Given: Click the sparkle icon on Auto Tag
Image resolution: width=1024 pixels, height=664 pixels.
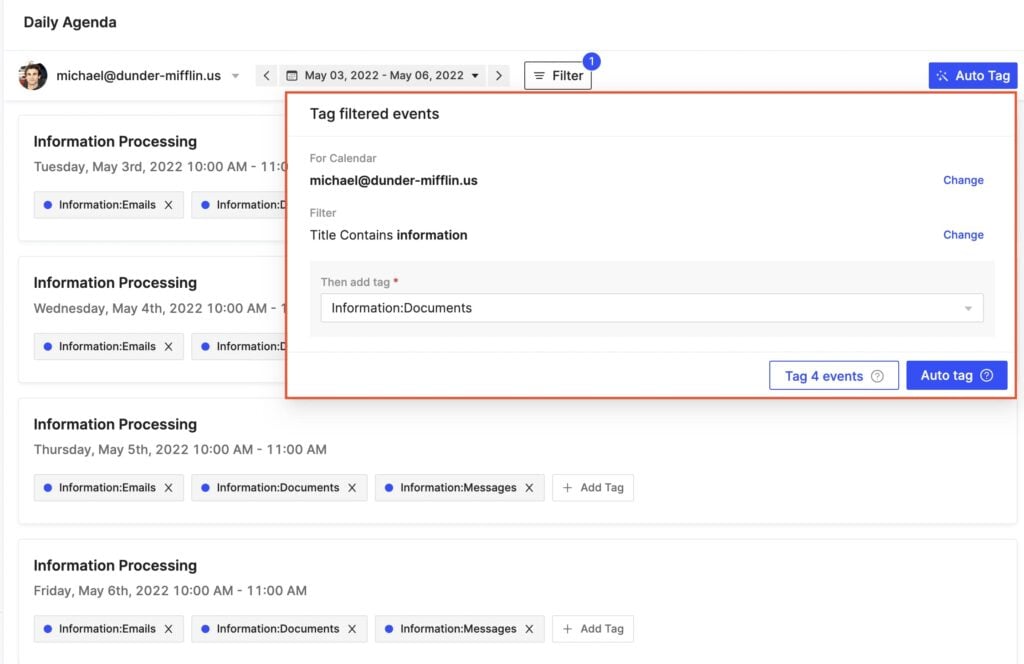Looking at the screenshot, I should point(942,76).
